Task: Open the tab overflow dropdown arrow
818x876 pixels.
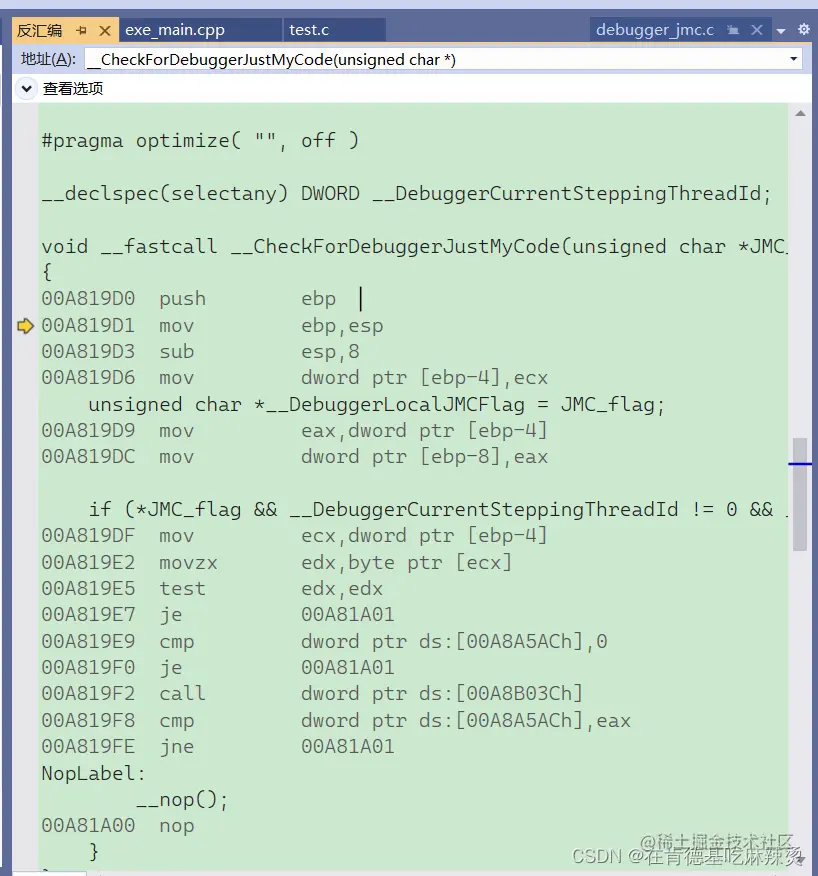Action: [781, 31]
